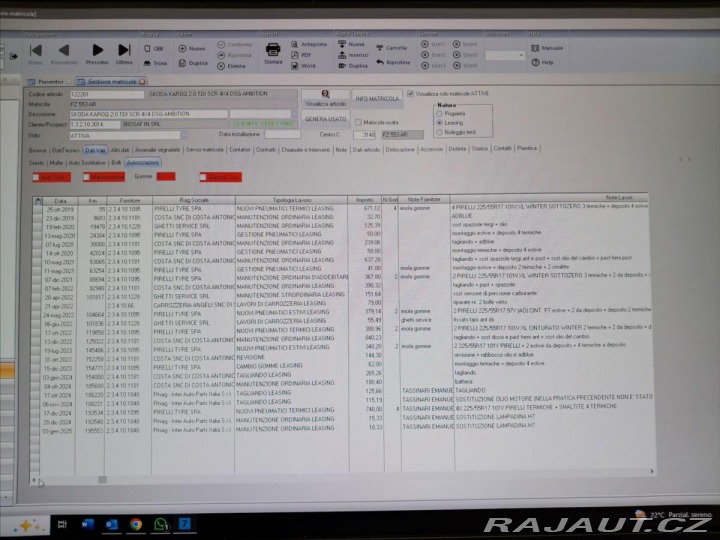Click the Data installazione field
This screenshot has width=720, height=540.
click(282, 135)
